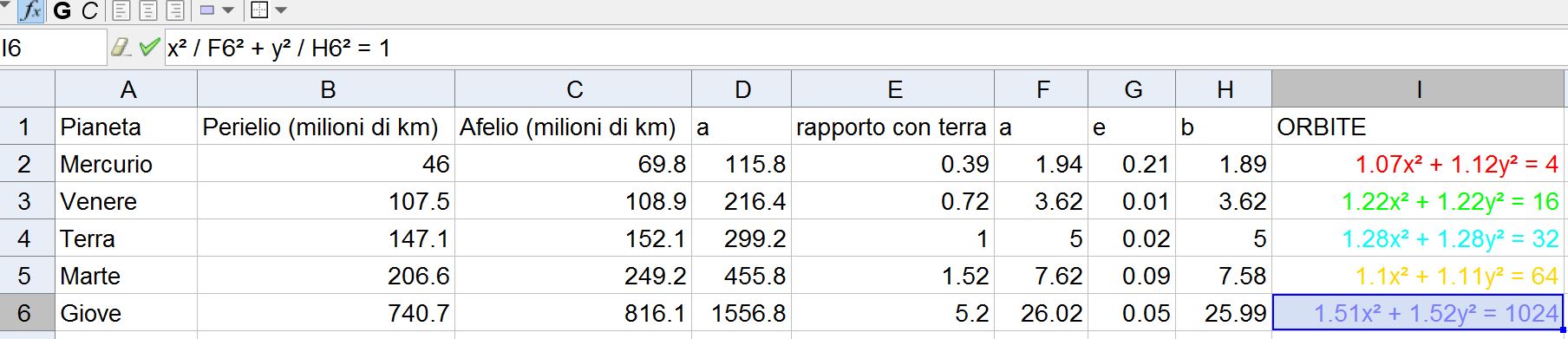Center-align cell text

click(x=148, y=11)
